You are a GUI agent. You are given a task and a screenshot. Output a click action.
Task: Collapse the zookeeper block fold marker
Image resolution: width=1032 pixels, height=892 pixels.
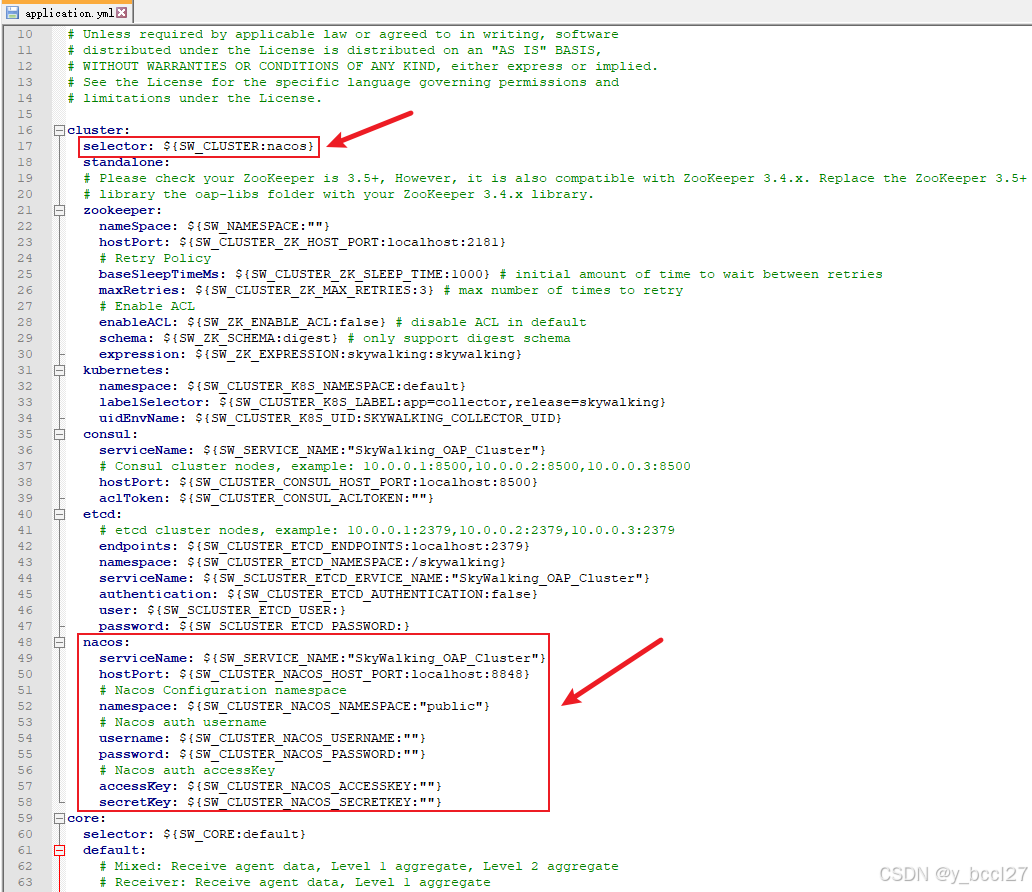click(59, 211)
